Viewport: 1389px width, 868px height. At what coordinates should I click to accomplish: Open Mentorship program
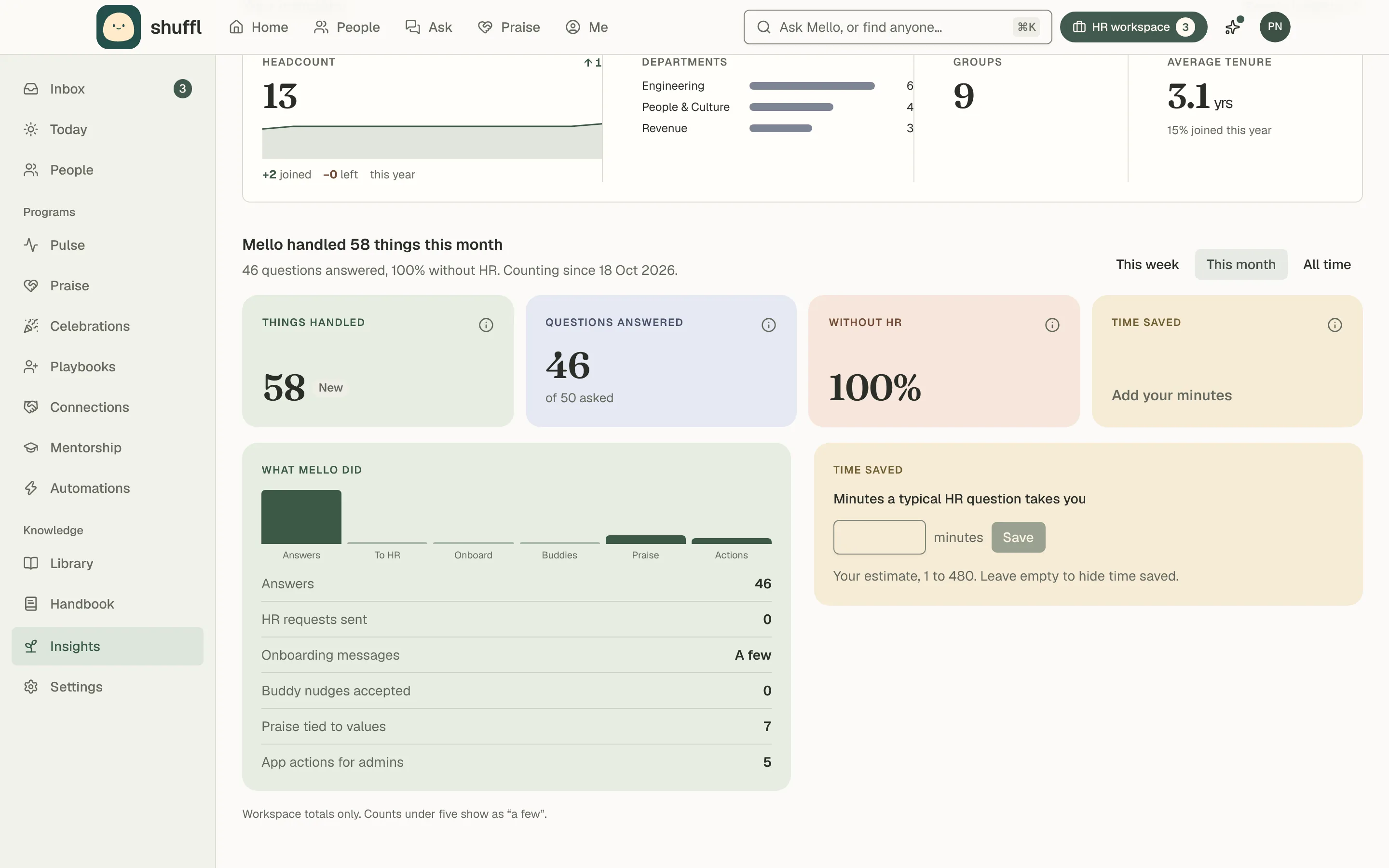coord(108,447)
